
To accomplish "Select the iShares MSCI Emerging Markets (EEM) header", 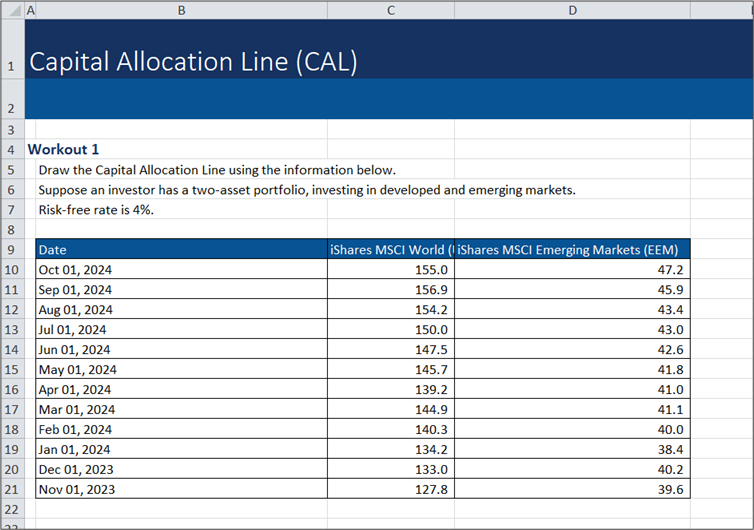I will point(571,250).
